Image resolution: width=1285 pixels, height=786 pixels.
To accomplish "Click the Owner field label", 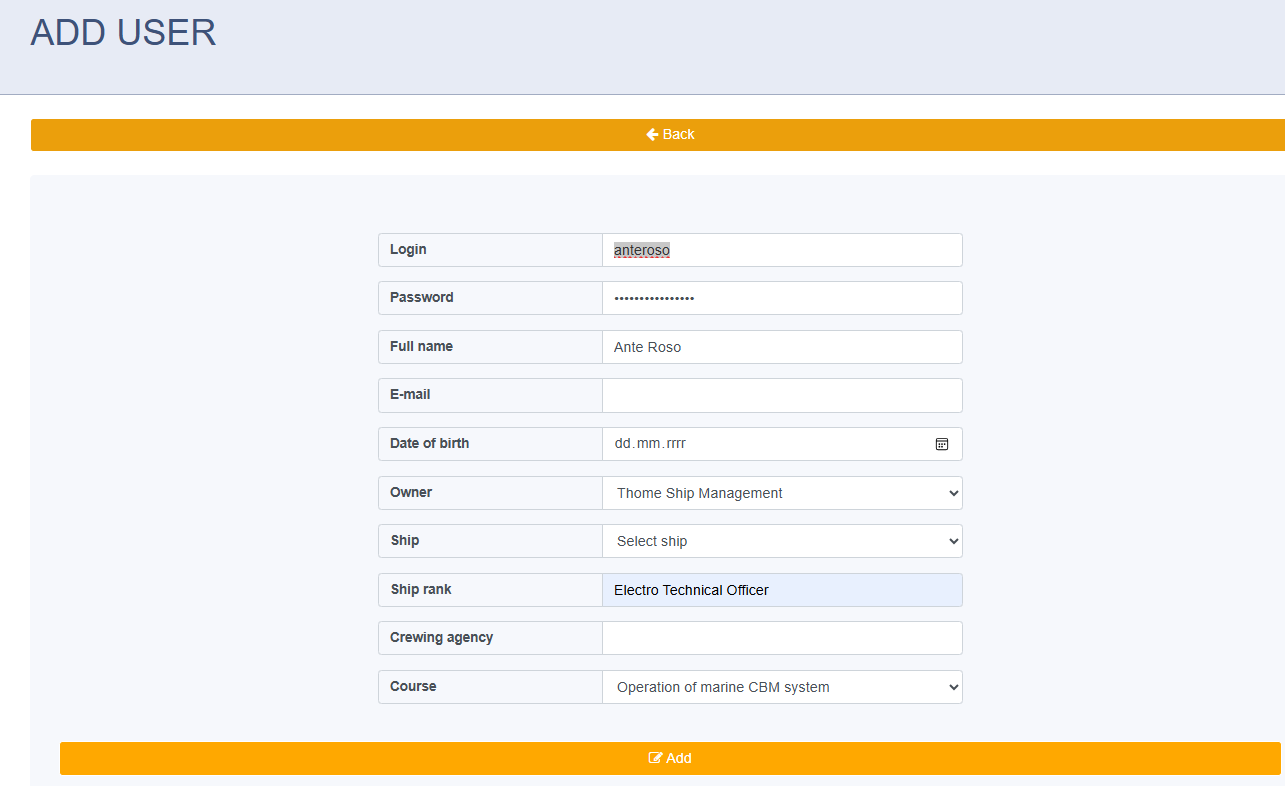I will pyautogui.click(x=411, y=492).
